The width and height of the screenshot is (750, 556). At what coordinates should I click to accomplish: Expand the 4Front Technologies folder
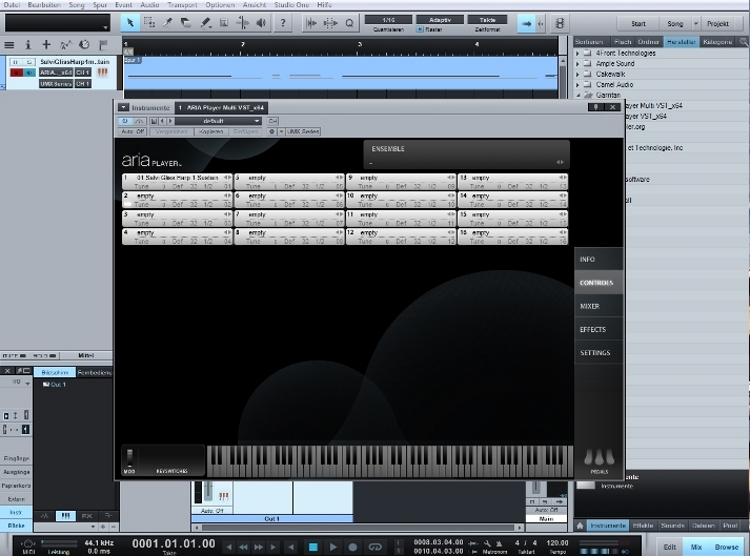(577, 53)
